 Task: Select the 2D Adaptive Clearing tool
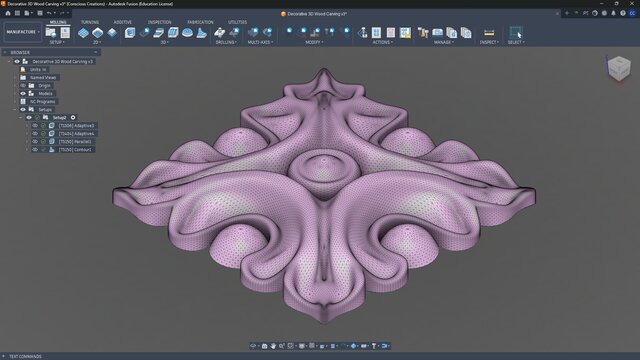83,33
